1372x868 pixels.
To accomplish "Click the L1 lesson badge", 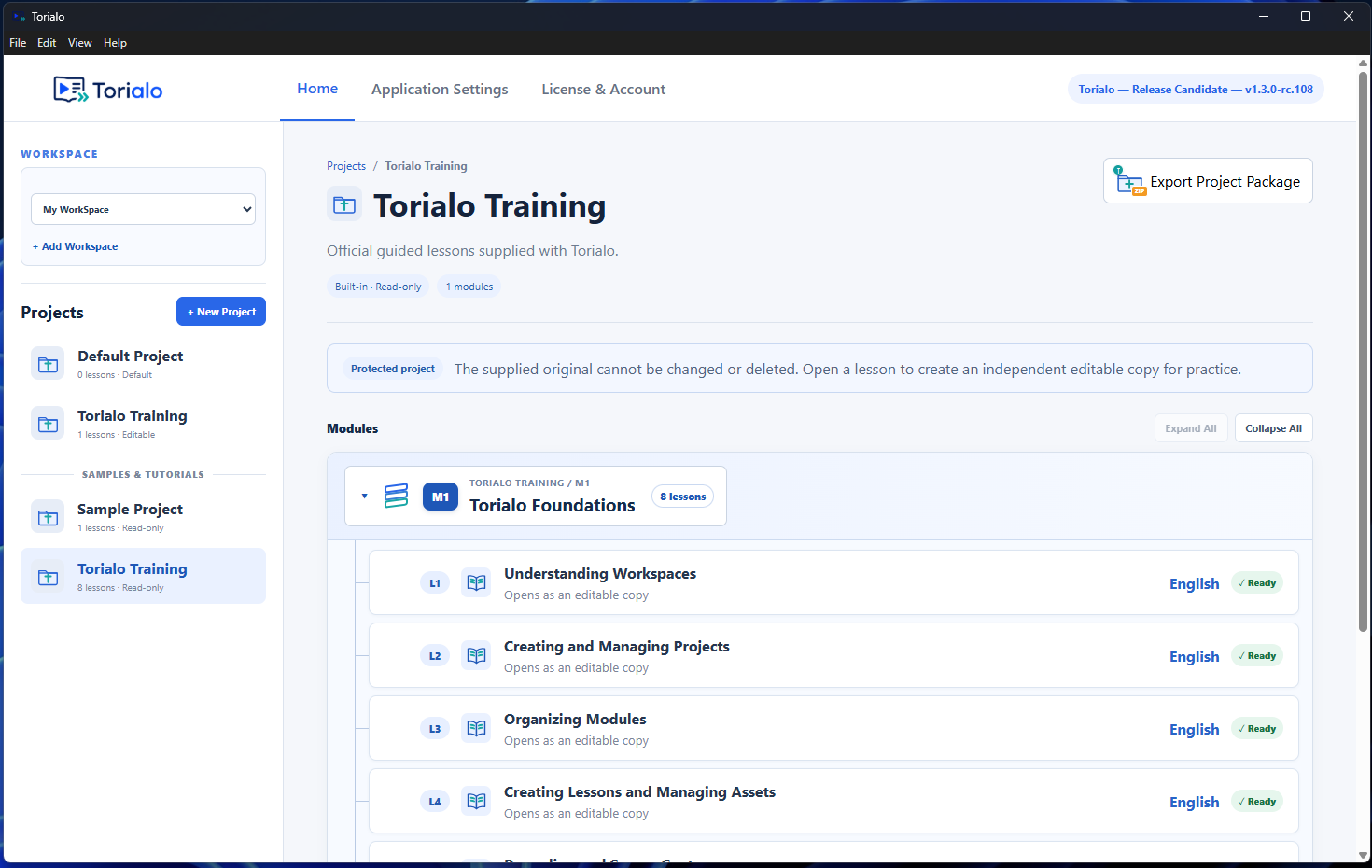I will pos(435,583).
